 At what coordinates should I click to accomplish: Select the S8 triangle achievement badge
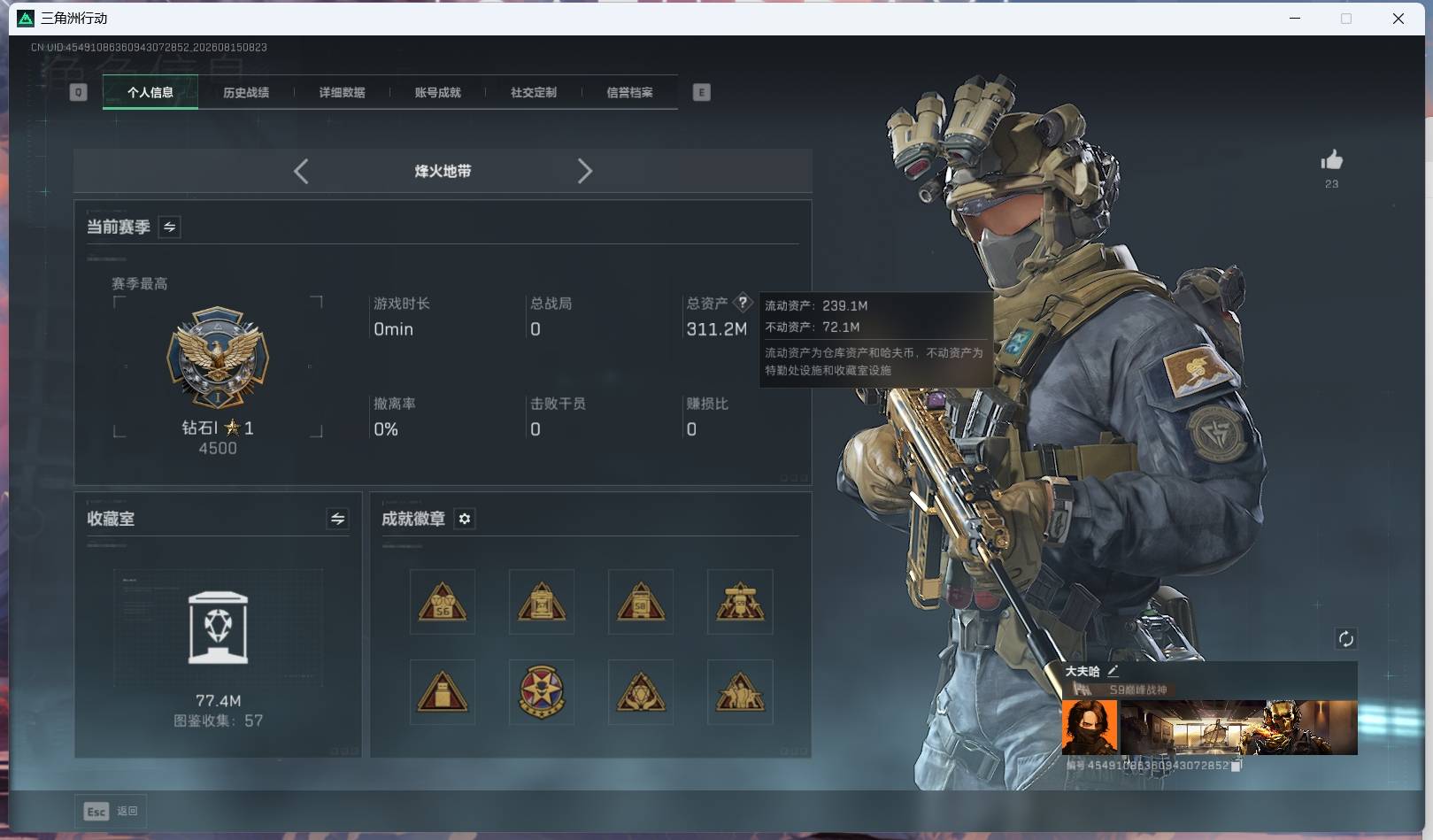click(641, 602)
